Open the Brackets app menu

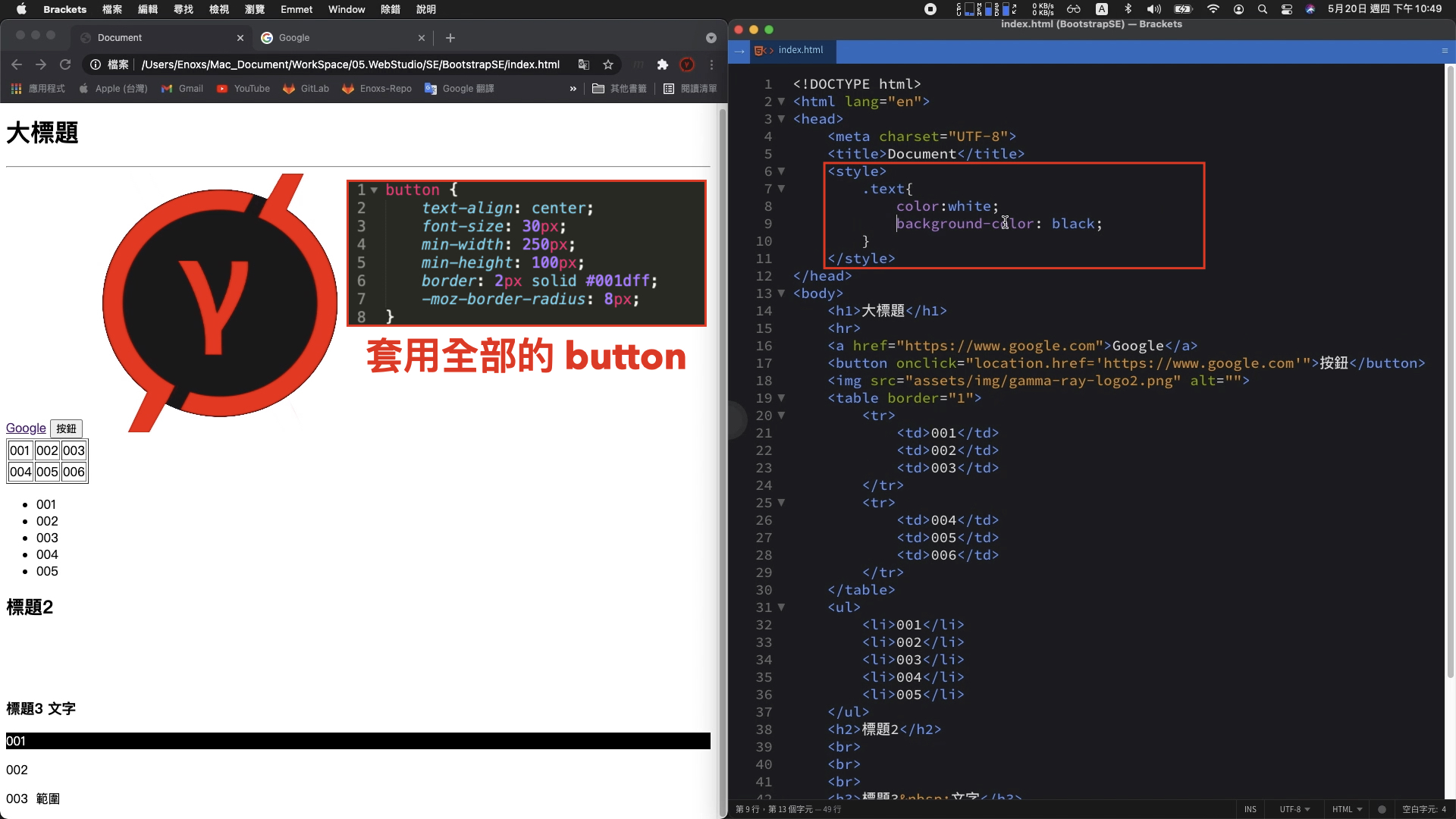pos(64,9)
